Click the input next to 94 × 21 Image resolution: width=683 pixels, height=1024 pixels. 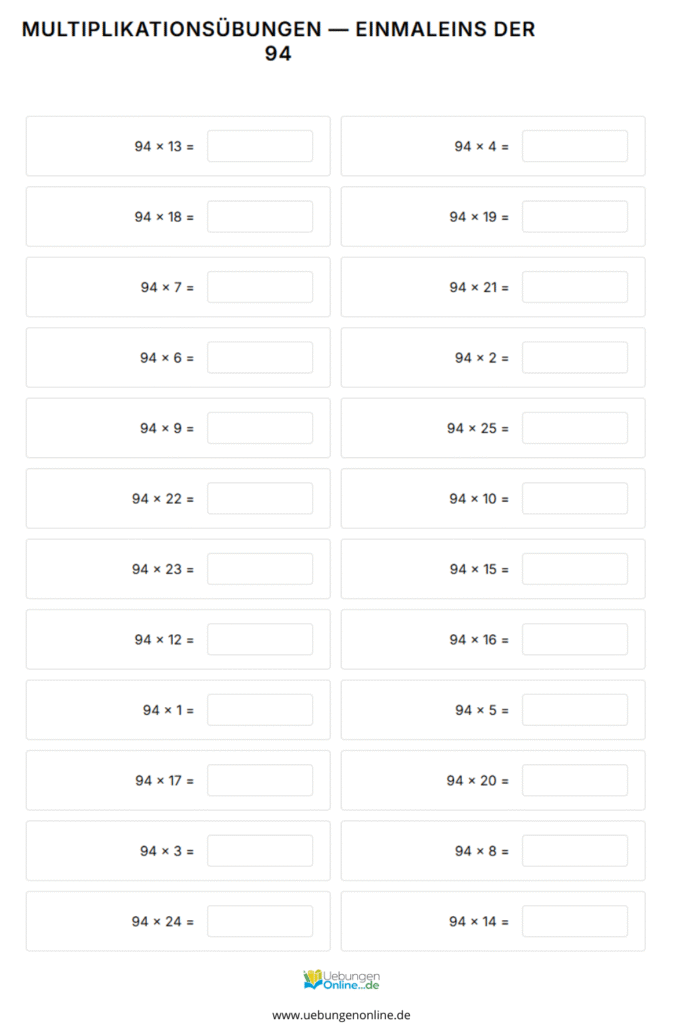[x=575, y=287]
